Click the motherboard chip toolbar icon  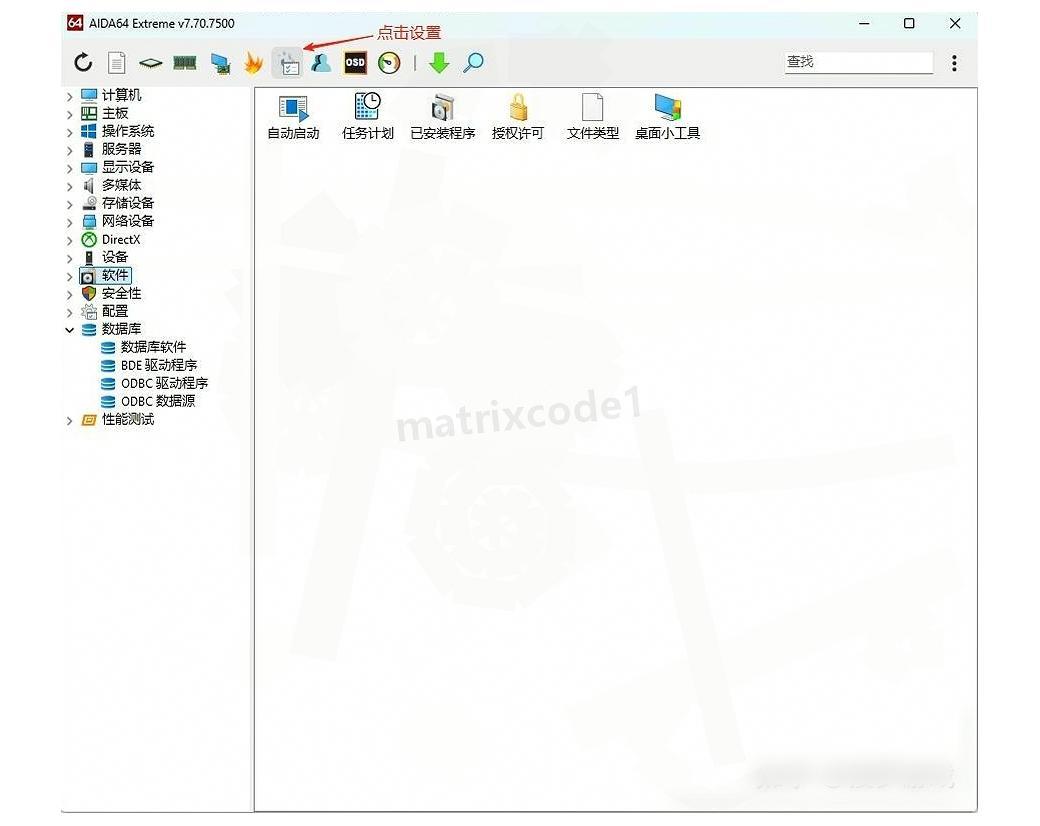(x=151, y=63)
